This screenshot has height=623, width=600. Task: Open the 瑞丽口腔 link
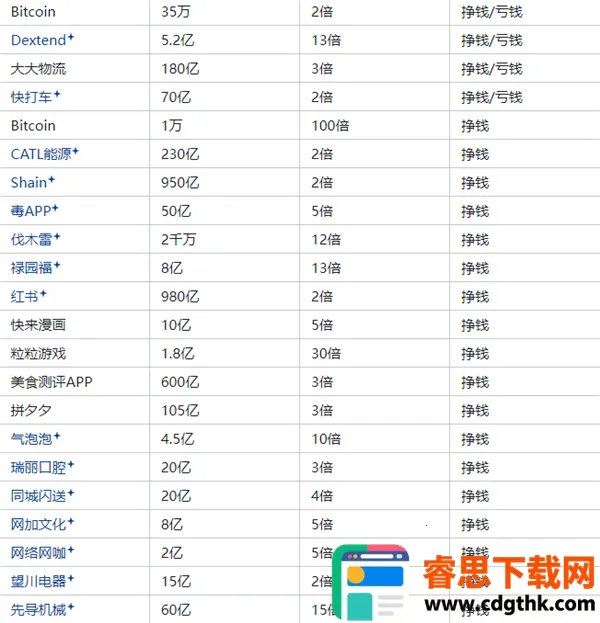pyautogui.click(x=43, y=467)
